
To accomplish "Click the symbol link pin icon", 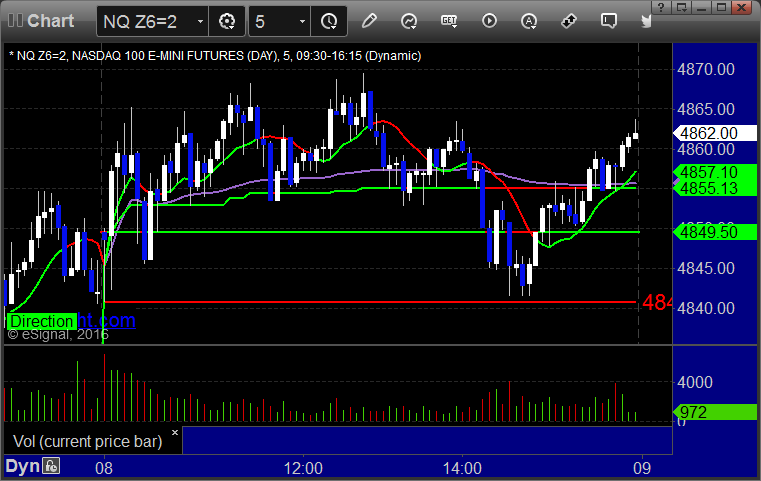I will 569,21.
